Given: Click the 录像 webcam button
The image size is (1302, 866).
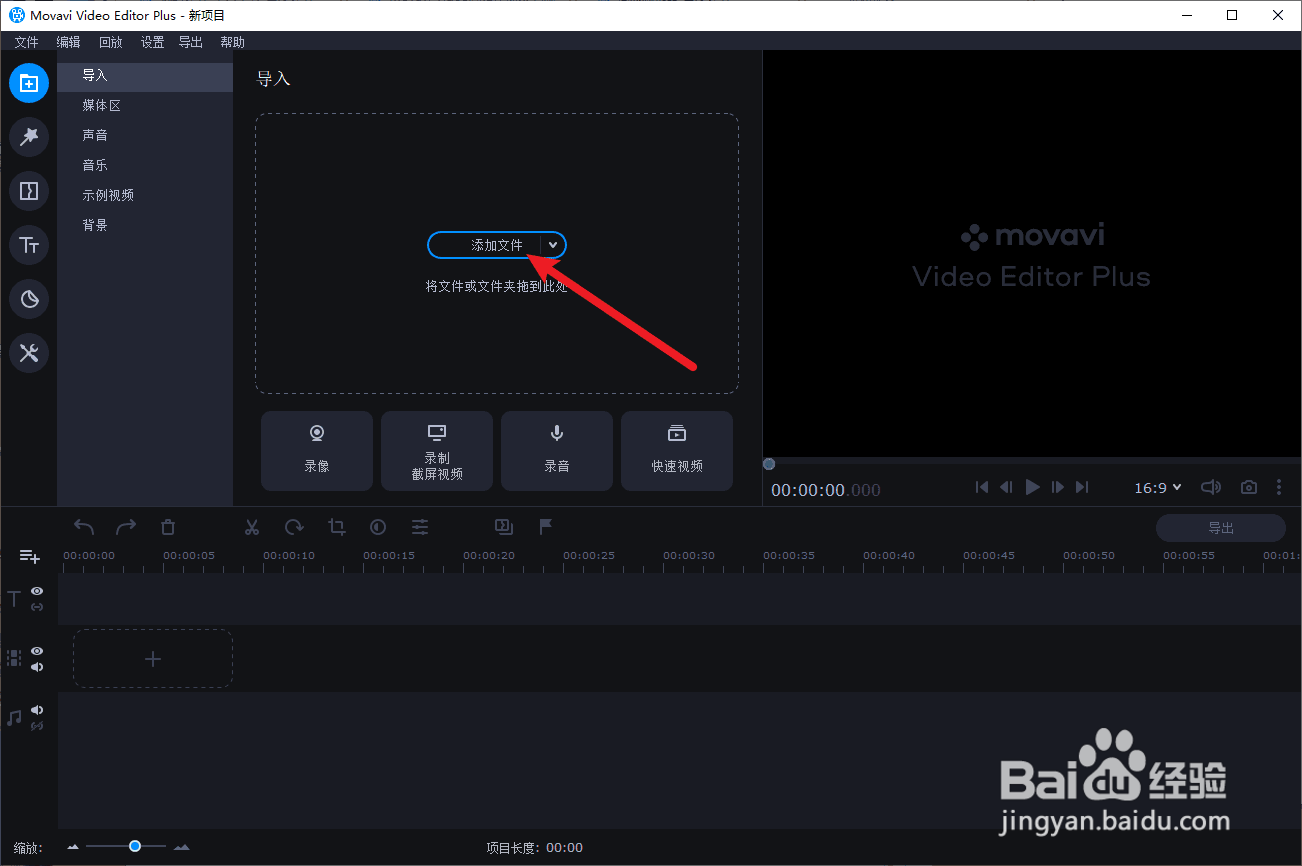Looking at the screenshot, I should coord(317,451).
